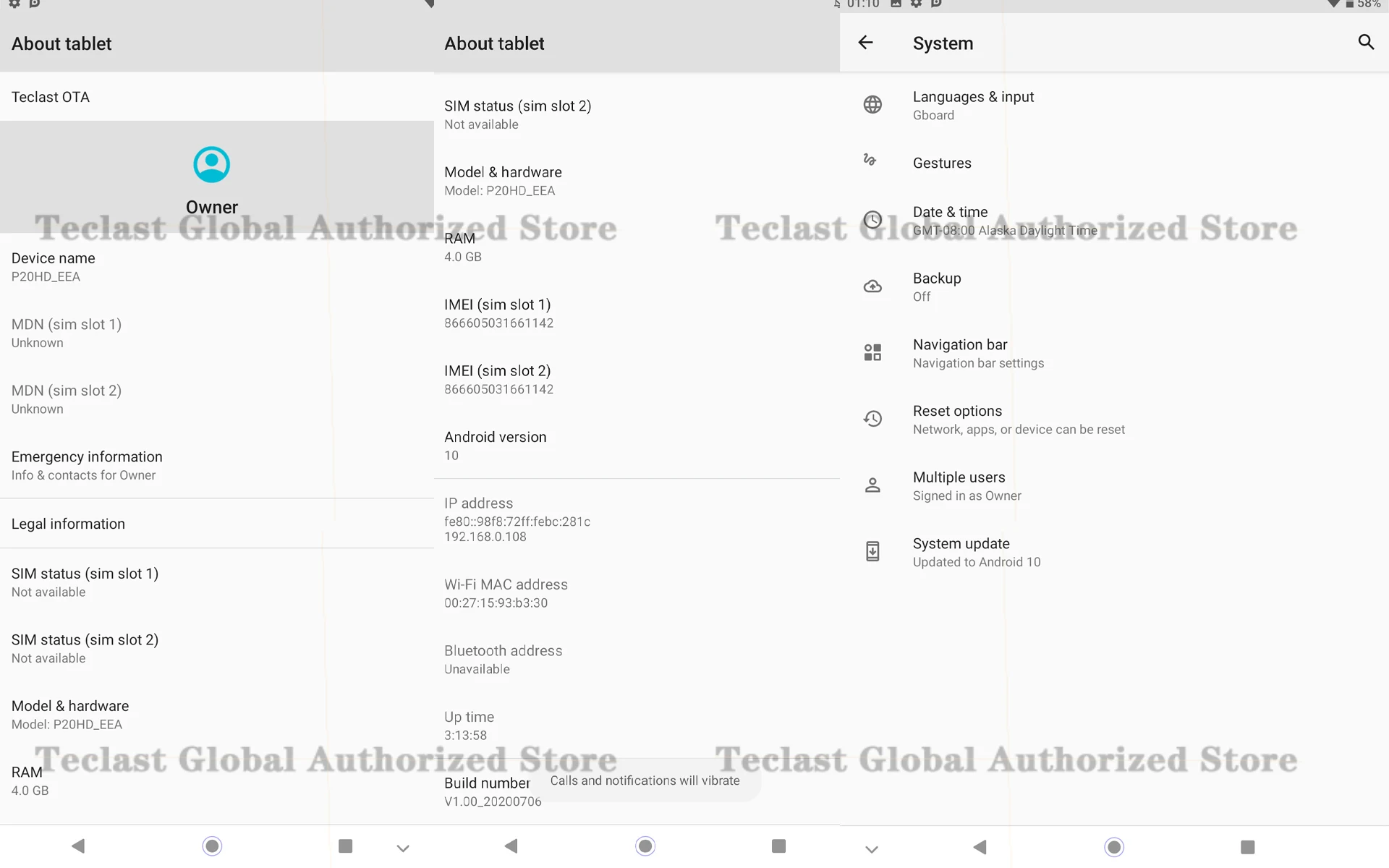The image size is (1389, 868).
Task: Tap the Reset options history icon
Action: tap(872, 419)
